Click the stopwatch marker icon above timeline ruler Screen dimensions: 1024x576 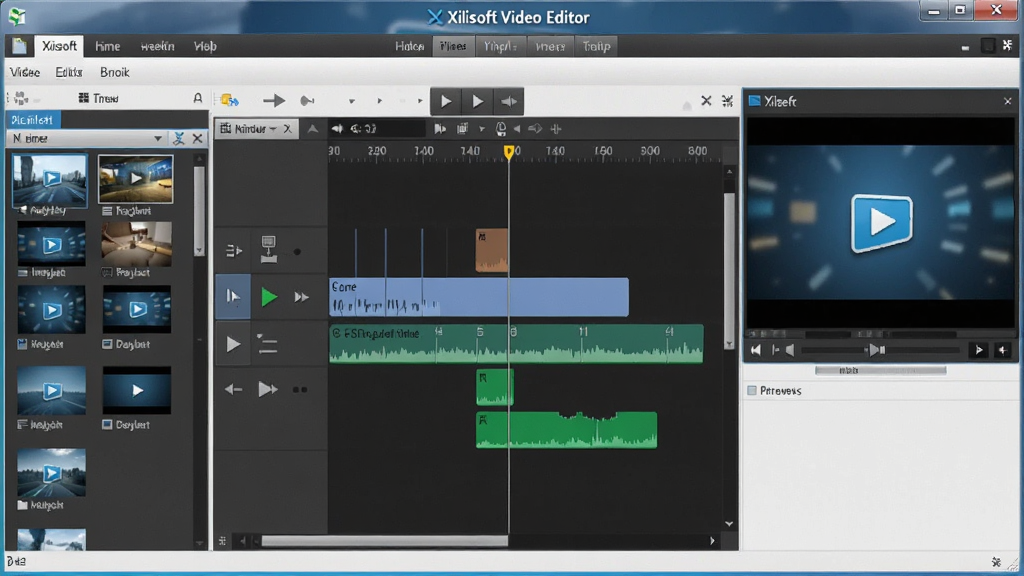click(x=501, y=129)
